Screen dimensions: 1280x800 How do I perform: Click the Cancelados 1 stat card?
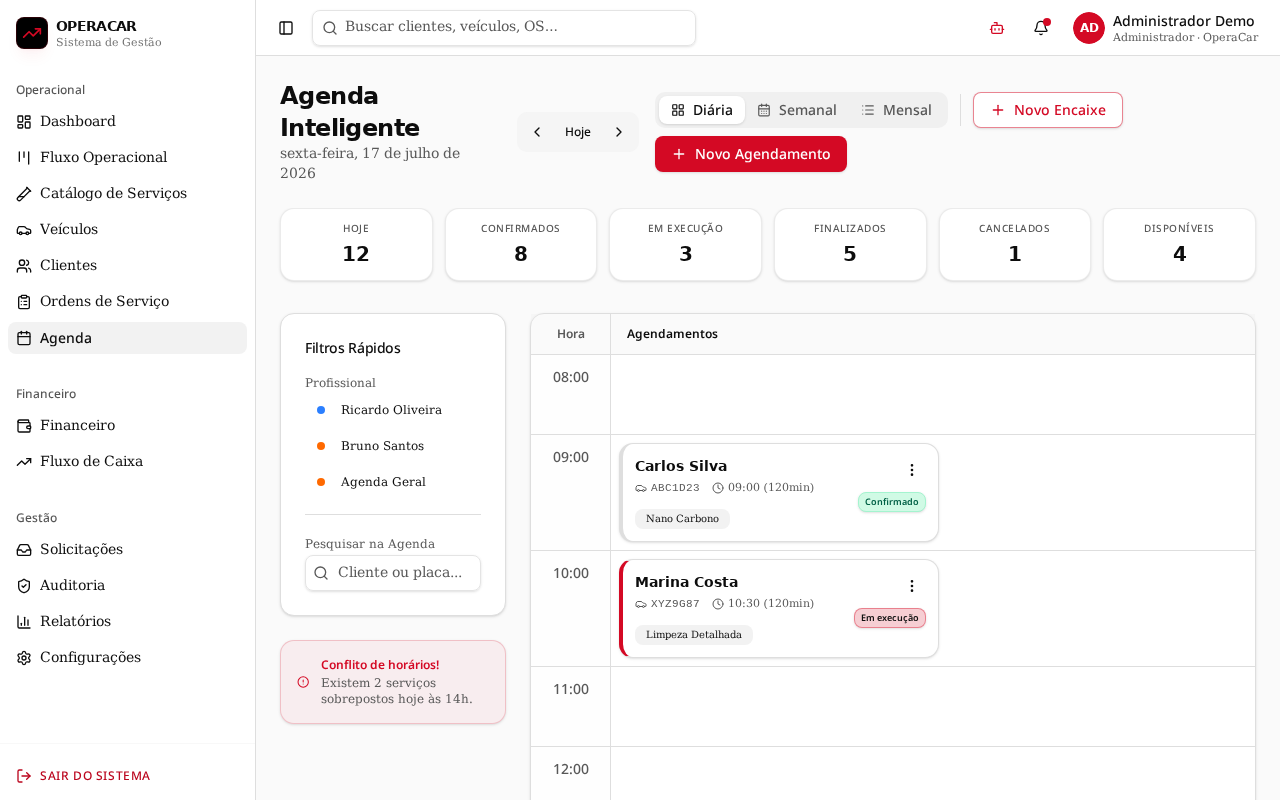pos(1015,245)
